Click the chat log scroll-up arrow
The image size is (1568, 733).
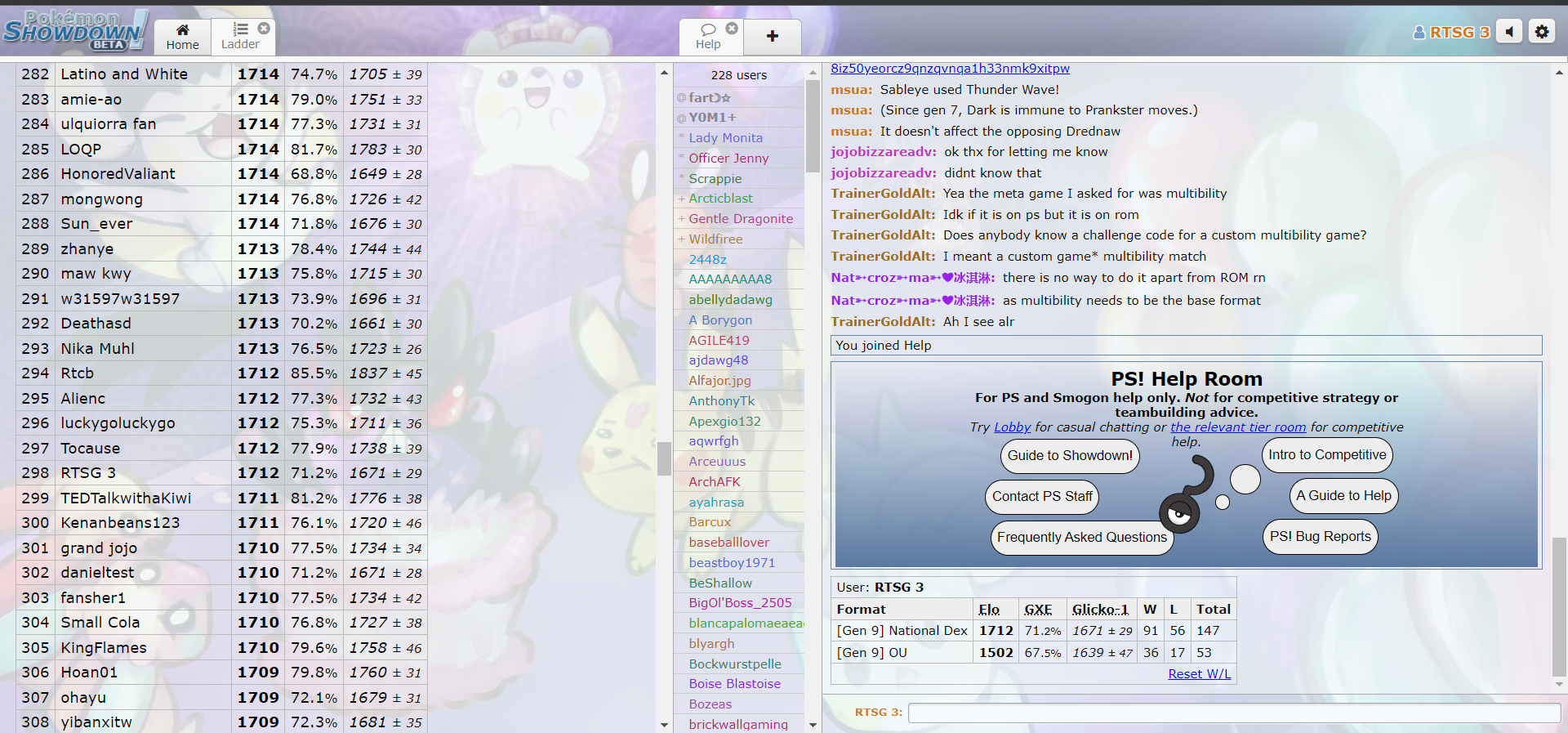click(1559, 73)
